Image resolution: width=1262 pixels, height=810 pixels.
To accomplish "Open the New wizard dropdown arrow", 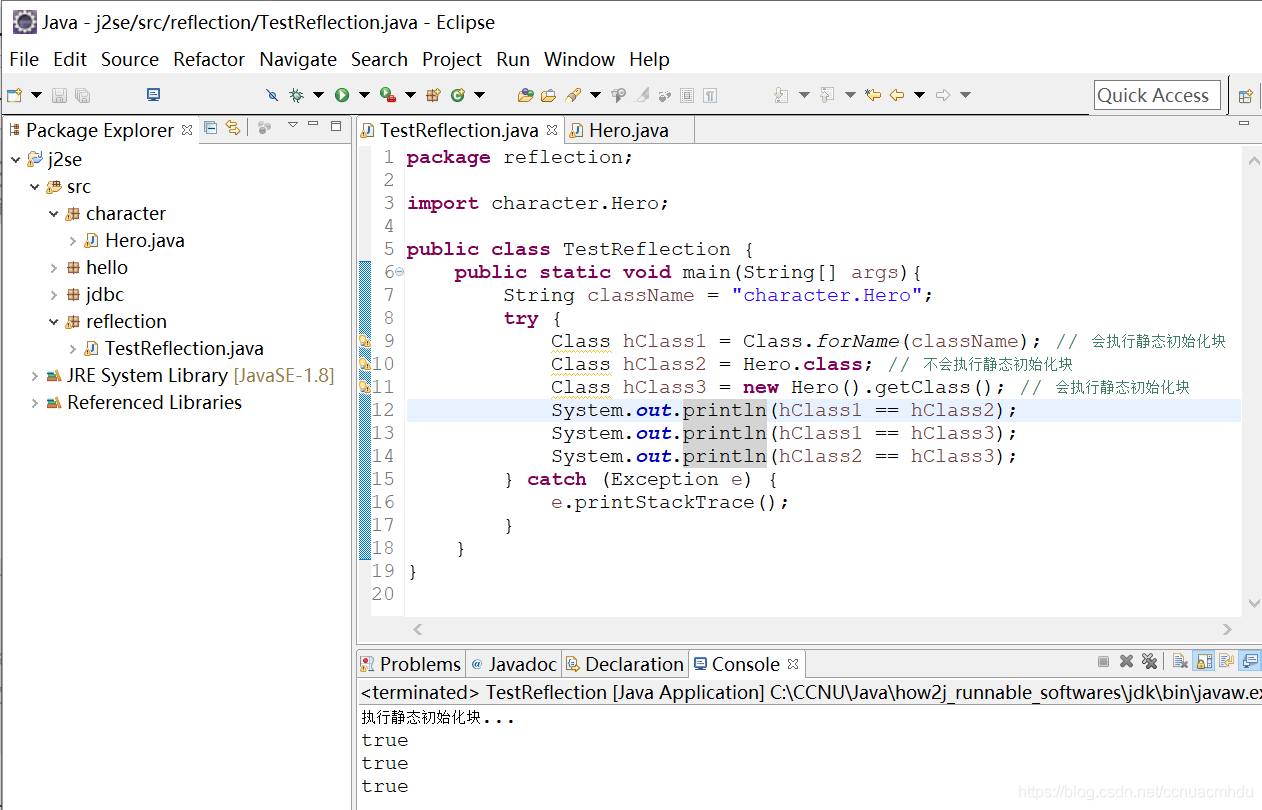I will 37,95.
